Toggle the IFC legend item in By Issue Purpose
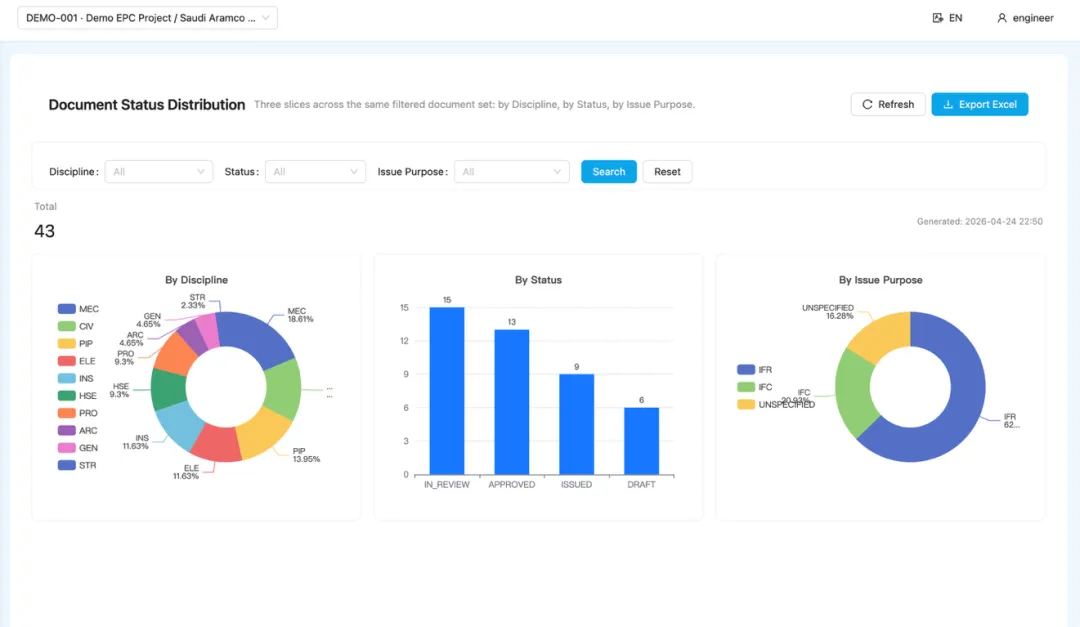1080x627 pixels. 754,387
